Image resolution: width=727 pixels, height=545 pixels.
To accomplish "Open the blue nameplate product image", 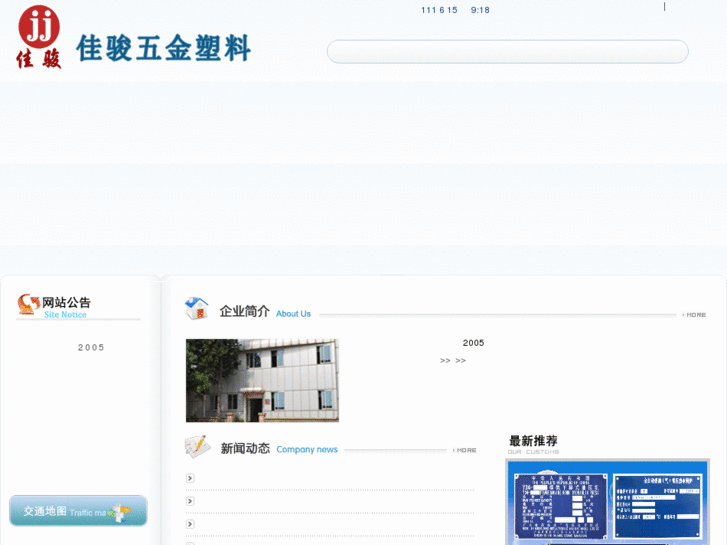I will 607,502.
